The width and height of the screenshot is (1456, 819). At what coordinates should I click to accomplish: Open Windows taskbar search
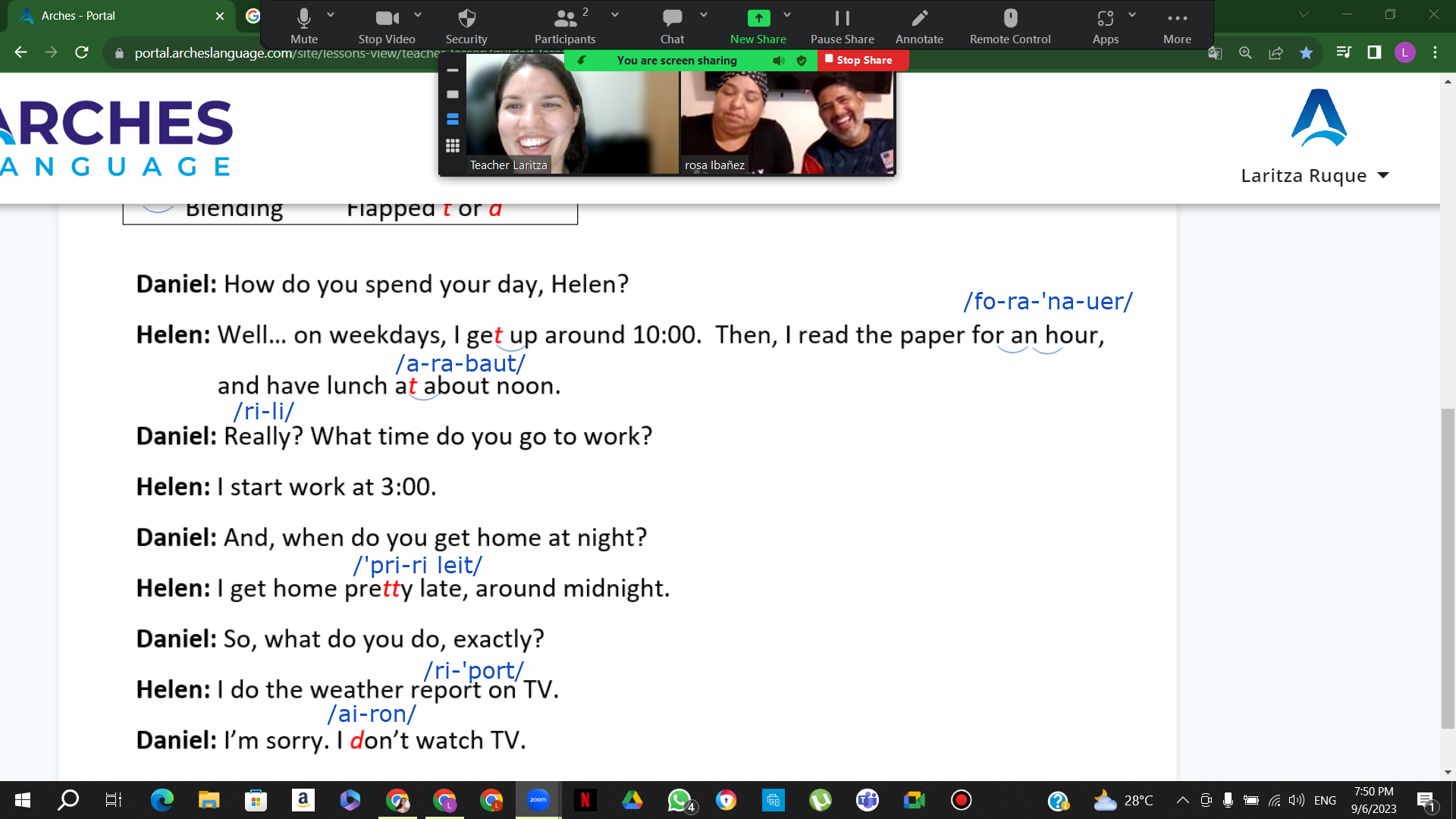pyautogui.click(x=68, y=800)
